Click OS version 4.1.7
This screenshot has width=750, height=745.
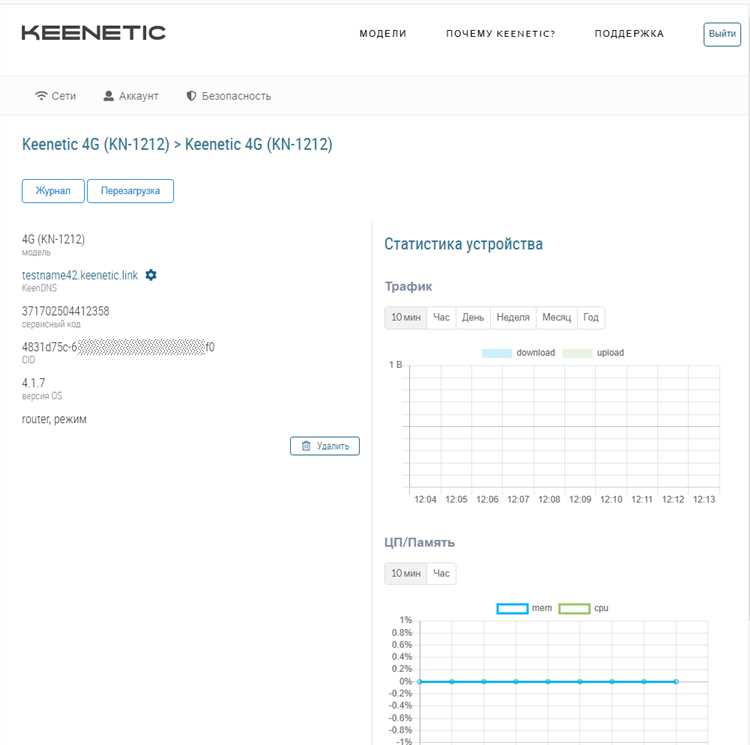(x=33, y=383)
